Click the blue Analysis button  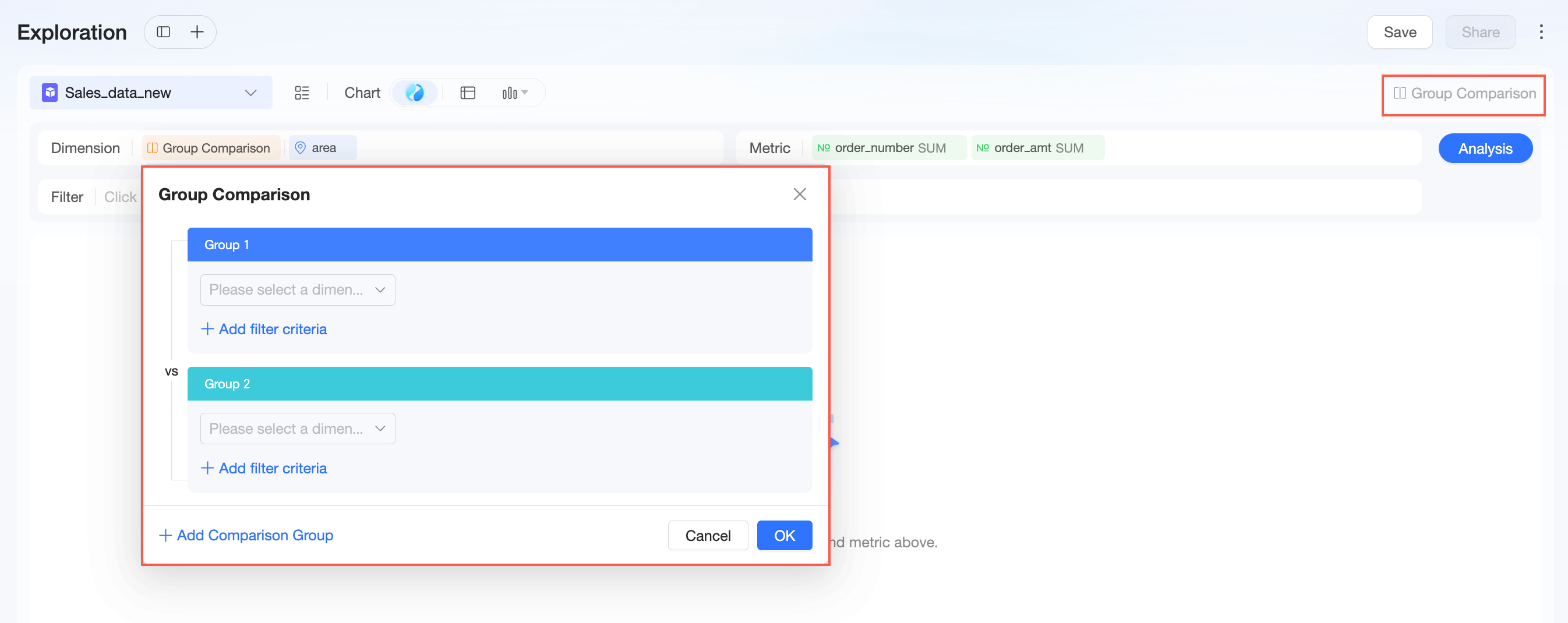[1485, 148]
